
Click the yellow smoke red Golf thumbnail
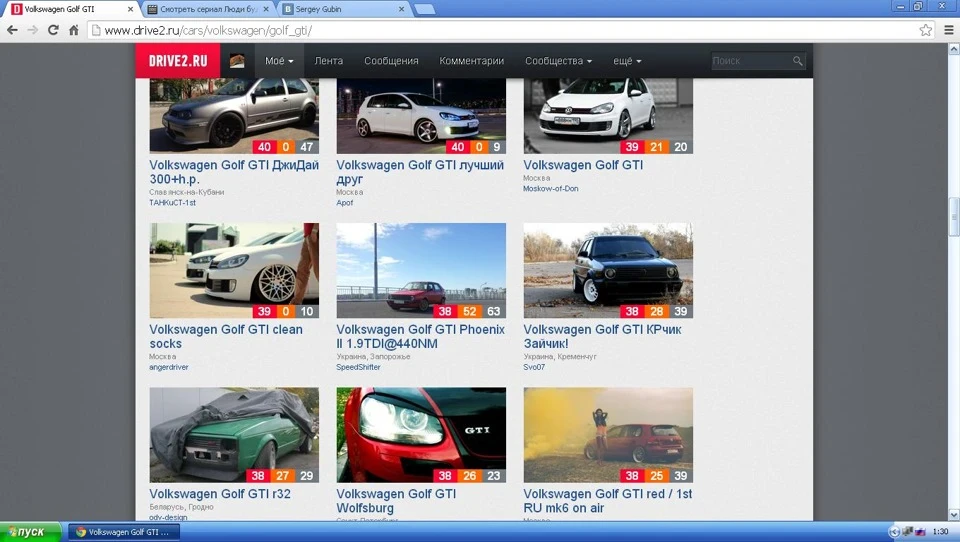(x=608, y=435)
